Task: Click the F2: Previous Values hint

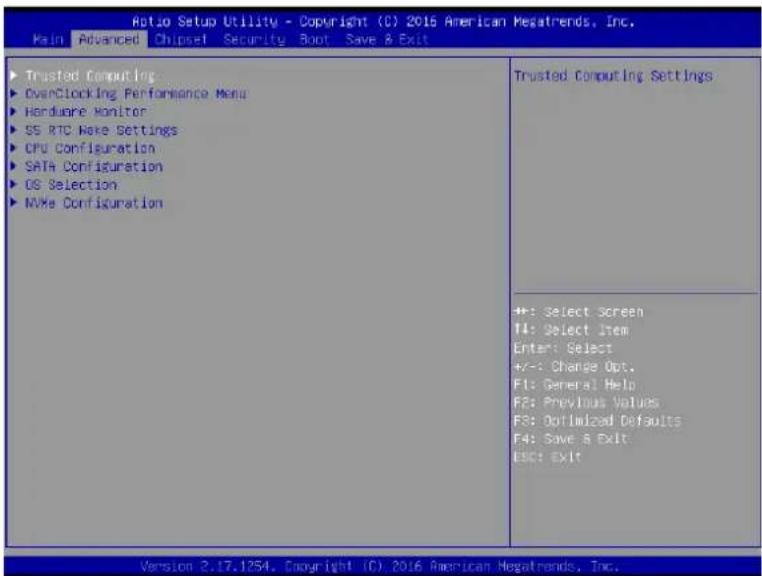Action: pos(586,403)
